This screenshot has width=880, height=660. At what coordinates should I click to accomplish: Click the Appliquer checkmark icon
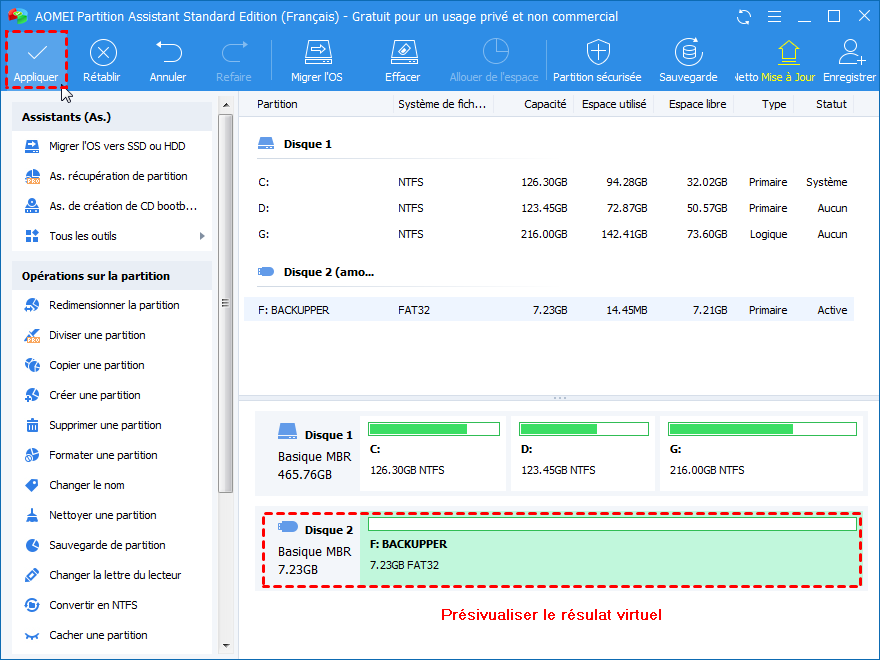pyautogui.click(x=37, y=53)
